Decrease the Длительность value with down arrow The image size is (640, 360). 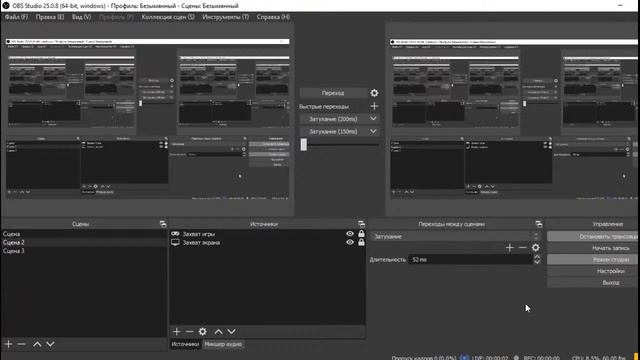click(537, 262)
